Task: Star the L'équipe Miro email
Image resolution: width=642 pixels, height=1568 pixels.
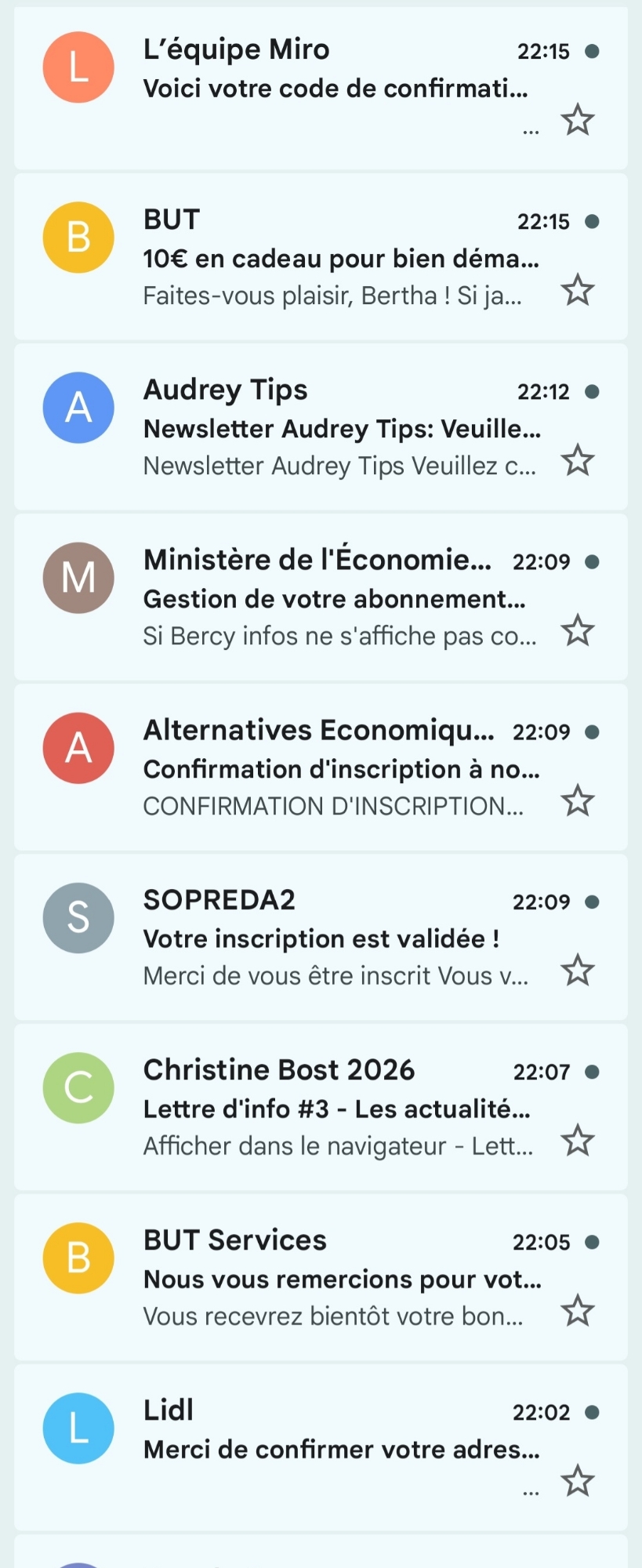Action: coord(578,120)
